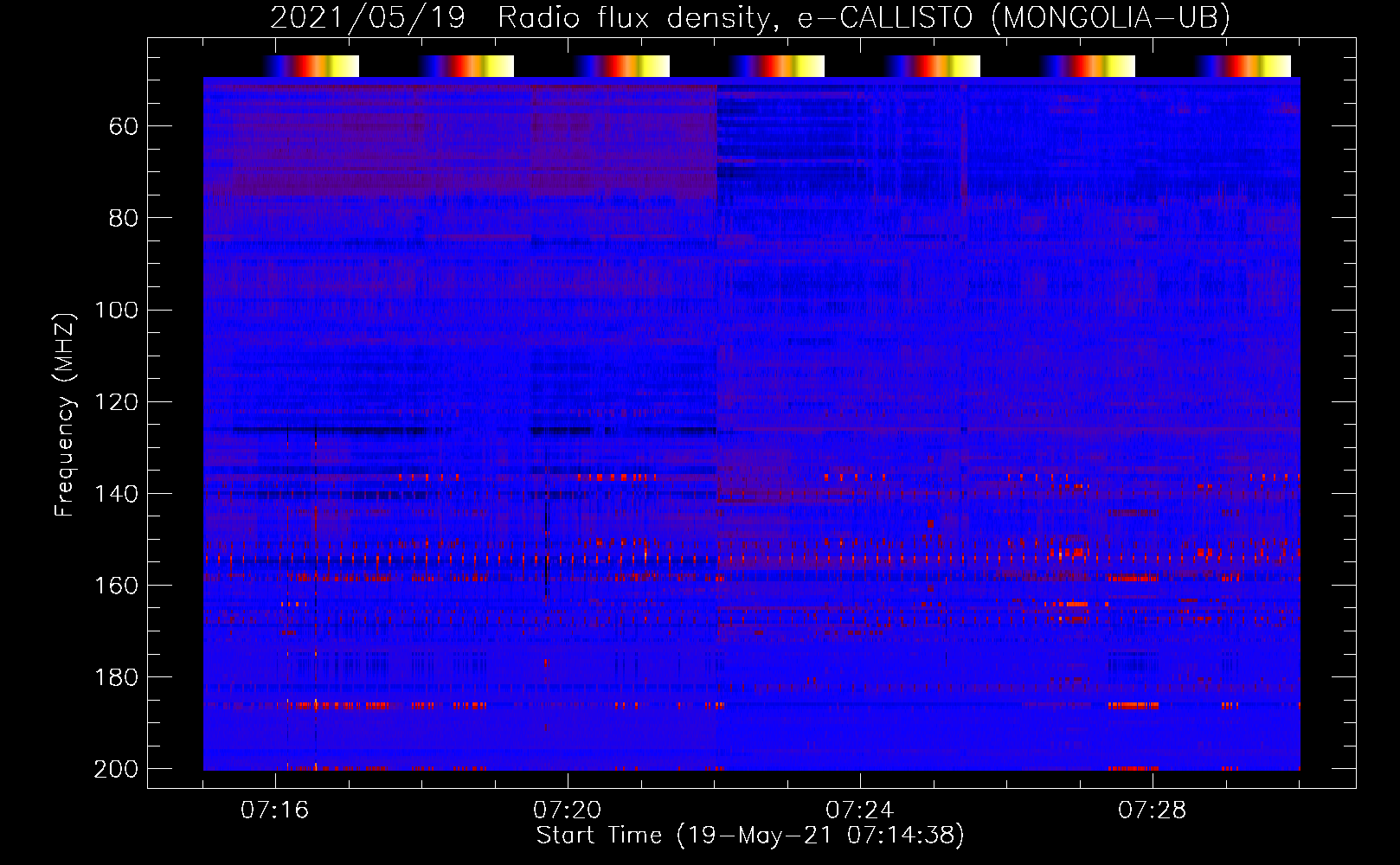
Task: Click the 07:16 time tick label
Action: tap(274, 811)
